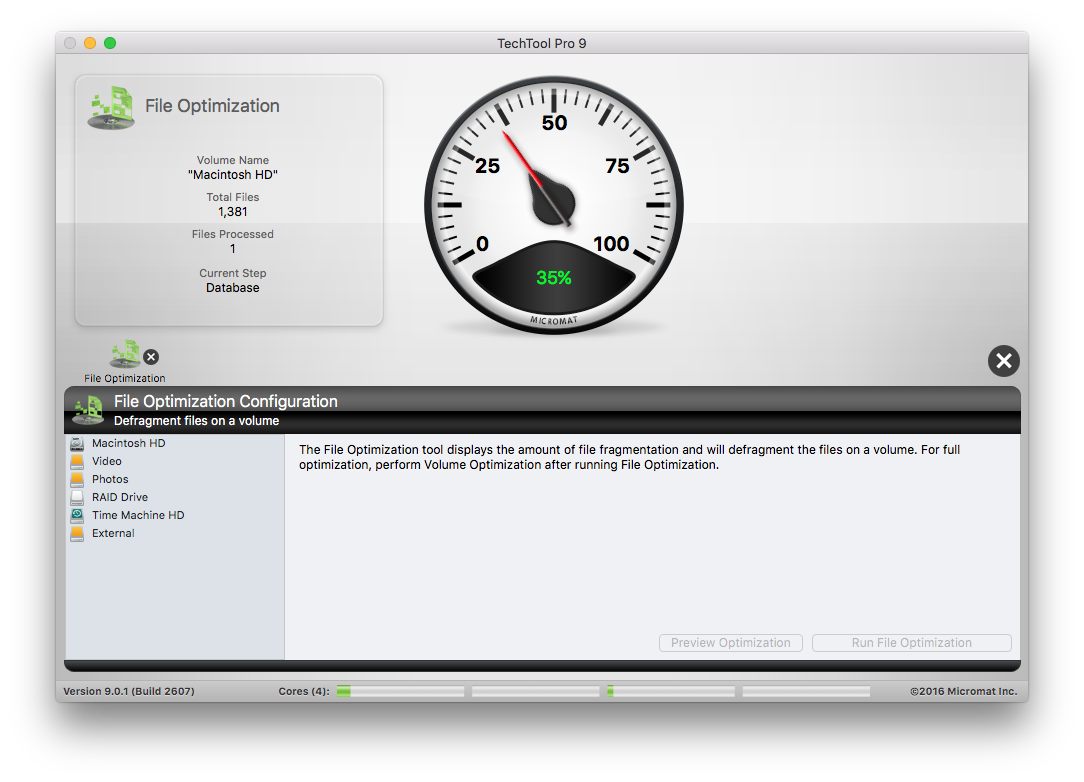Click the File Optimization queue item icon
Viewport: 1084px width, 782px height.
click(125, 354)
